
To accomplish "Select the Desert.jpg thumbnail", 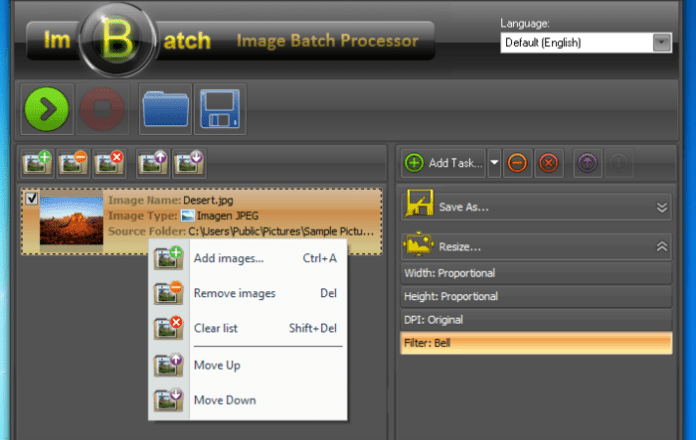I will pos(71,219).
